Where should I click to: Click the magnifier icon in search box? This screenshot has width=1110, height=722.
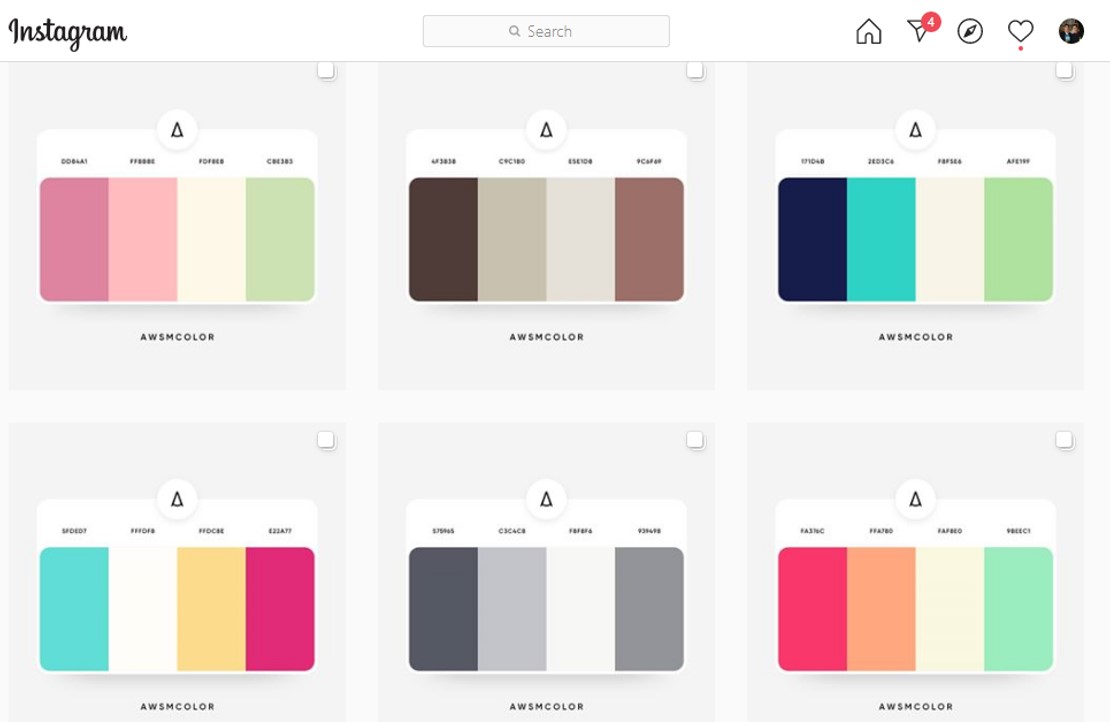click(x=515, y=31)
